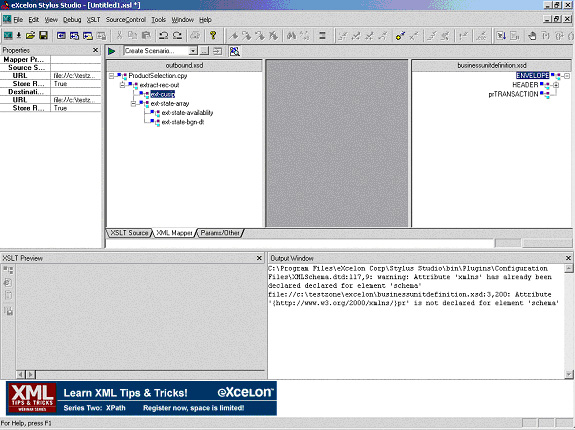Select the ext-cusip tree item
This screenshot has height=430, width=575.
click(x=162, y=95)
